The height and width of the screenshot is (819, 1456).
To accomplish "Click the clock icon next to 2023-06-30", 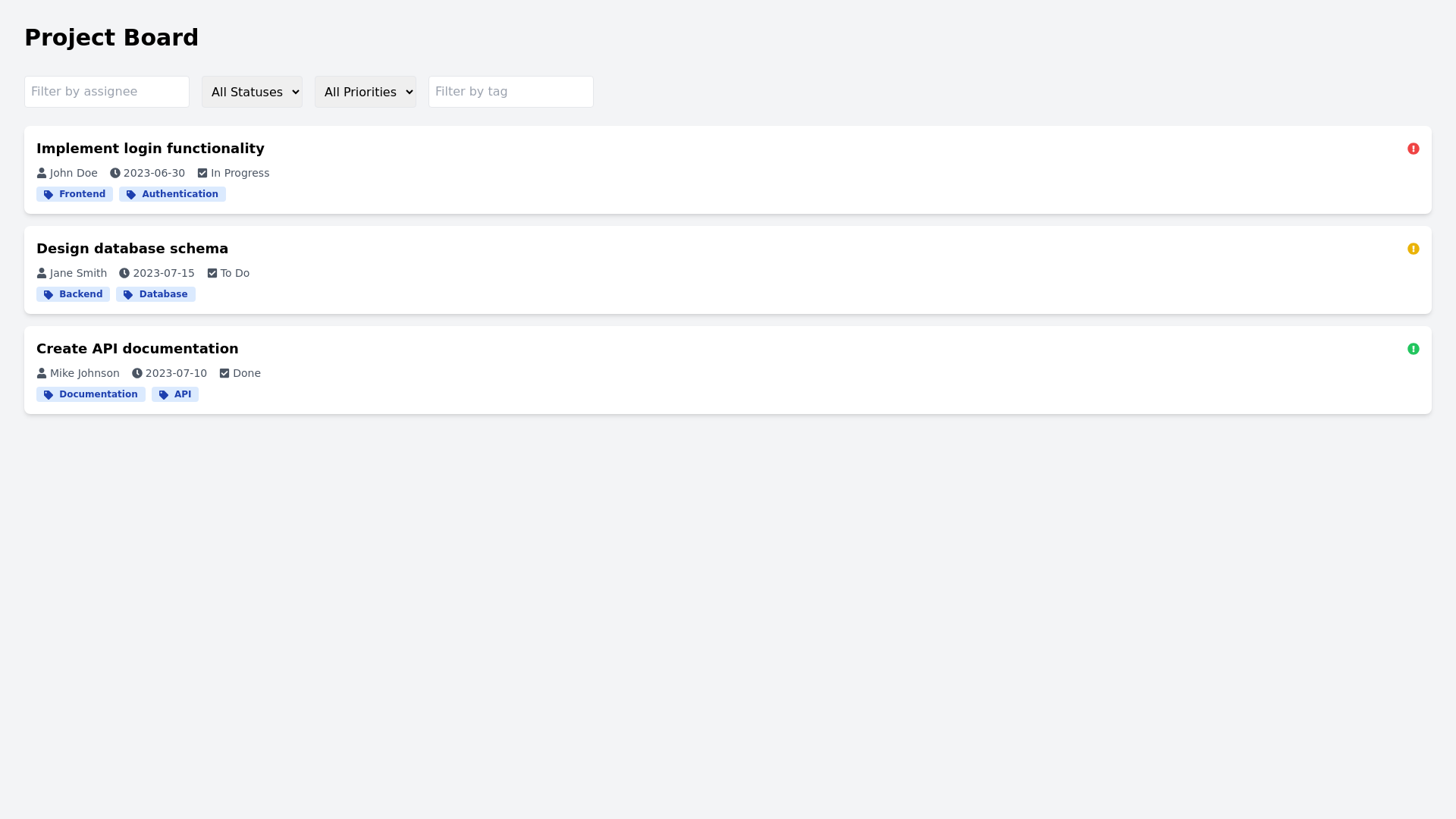I will (x=115, y=173).
